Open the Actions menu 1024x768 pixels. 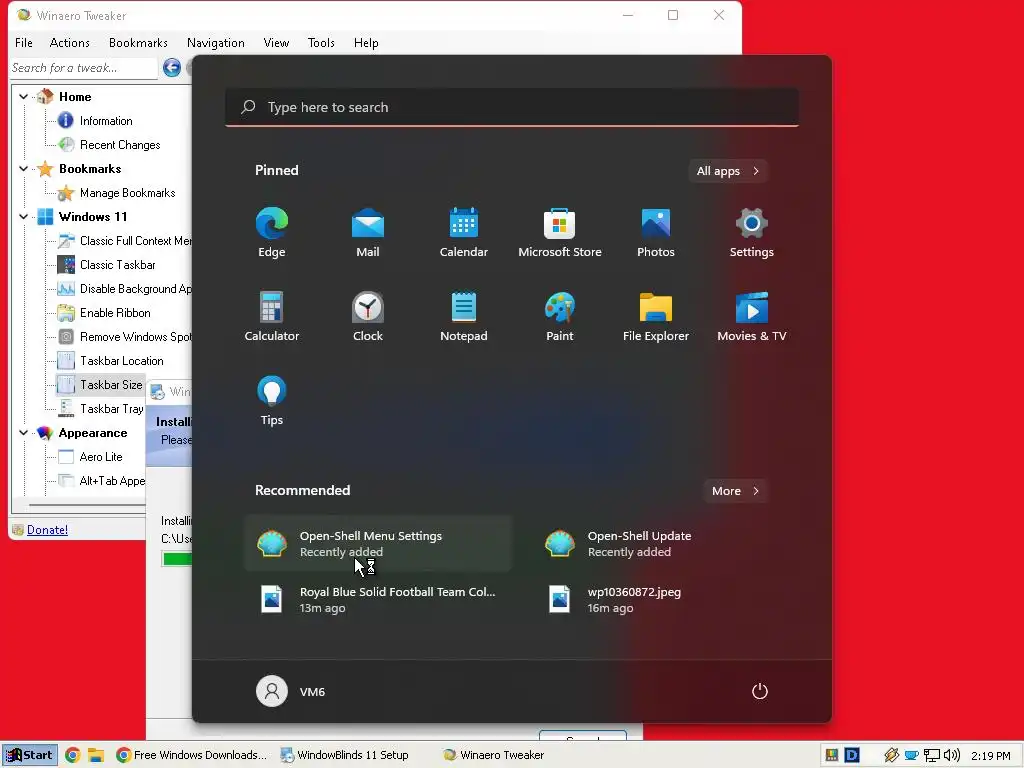69,42
